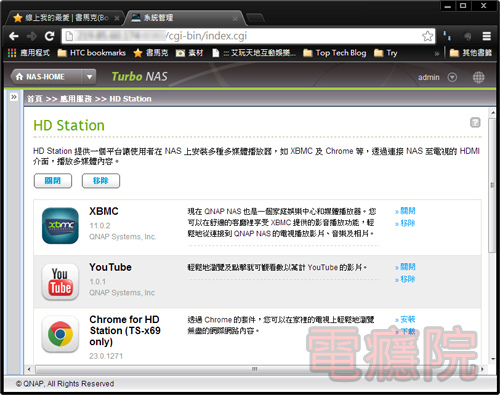This screenshot has width=500, height=395.
Task: Click the horizontal scroll left arrow
Action: [29, 369]
